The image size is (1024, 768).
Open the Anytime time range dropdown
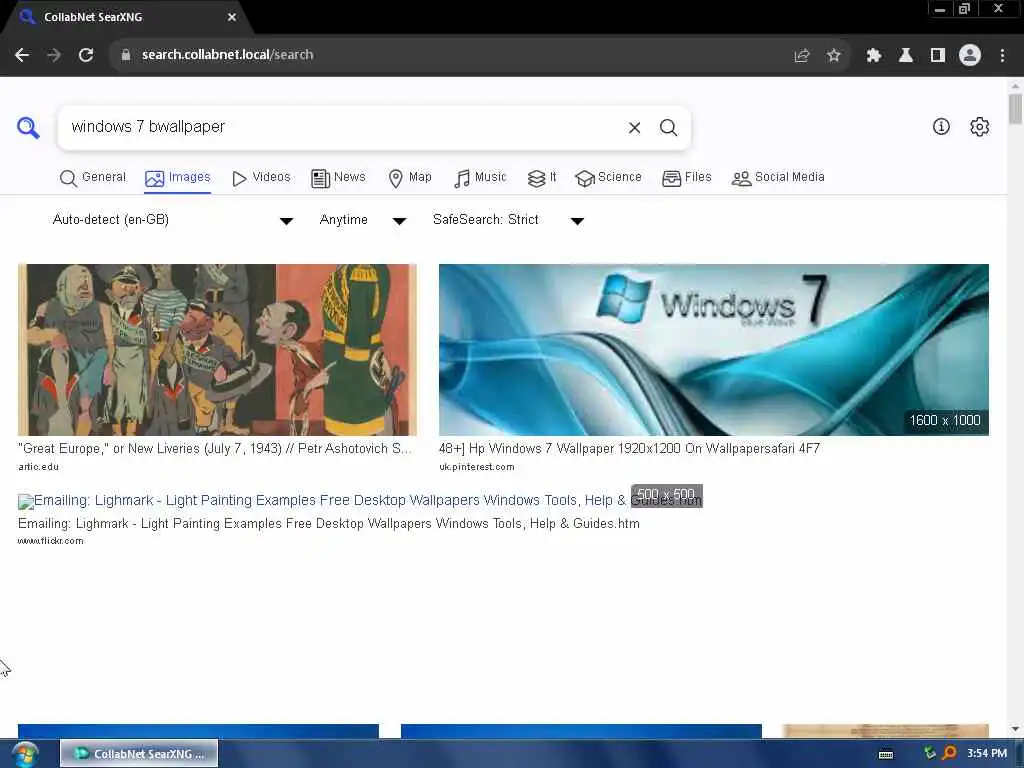[x=362, y=220]
